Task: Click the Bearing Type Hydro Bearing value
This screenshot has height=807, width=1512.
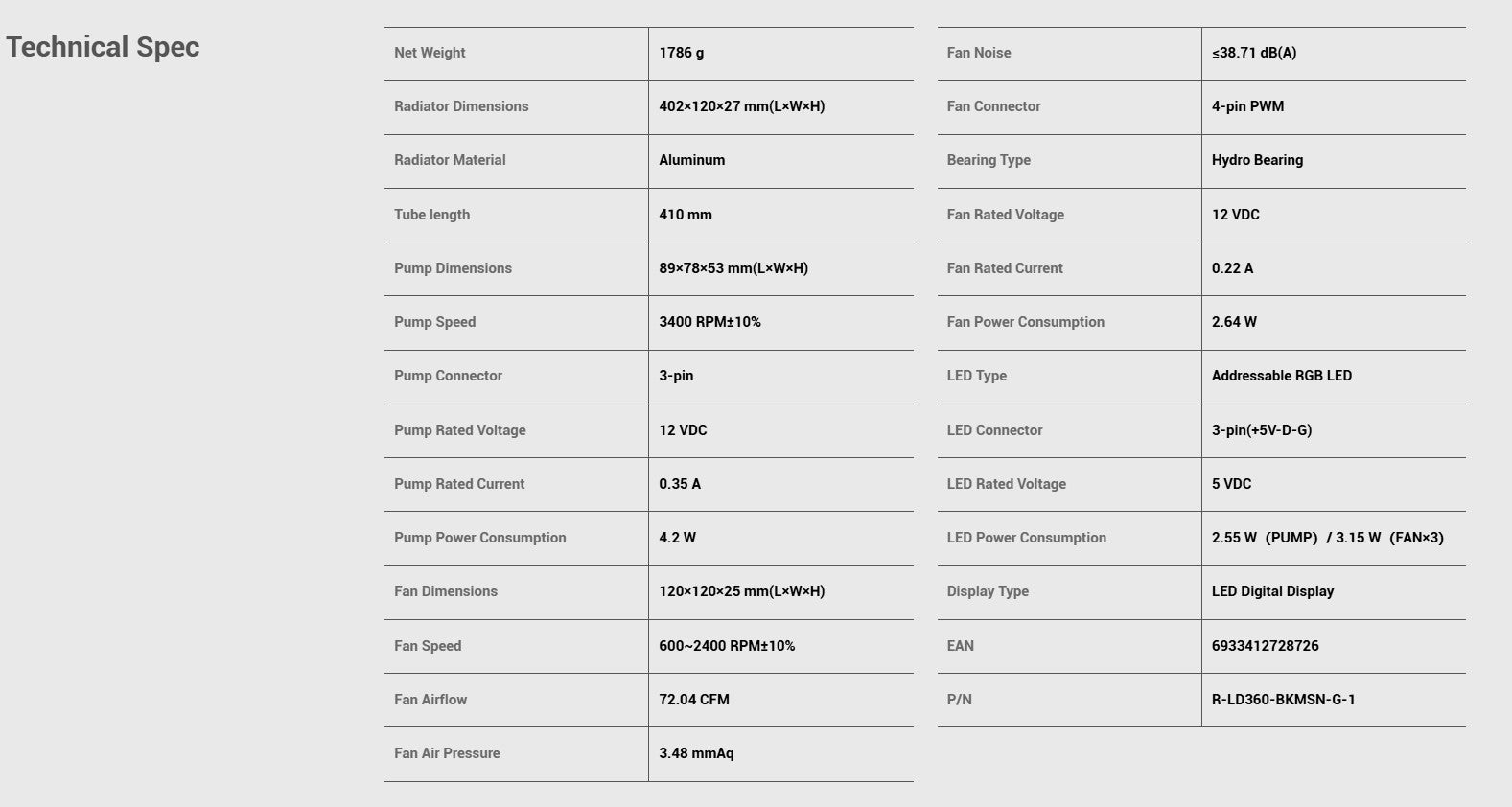Action: [1258, 160]
